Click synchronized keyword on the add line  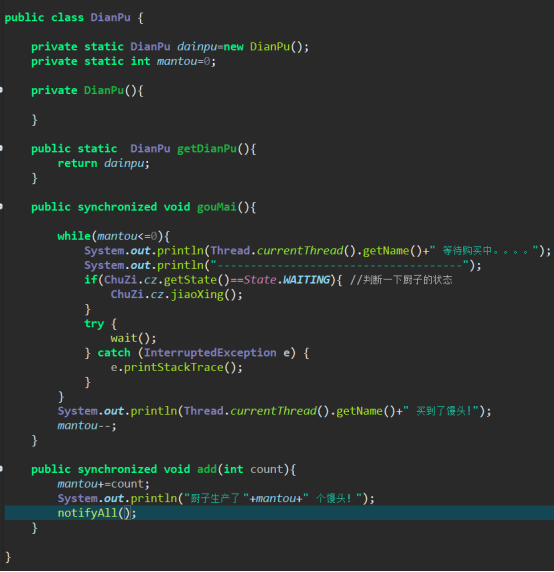pyautogui.click(x=117, y=469)
